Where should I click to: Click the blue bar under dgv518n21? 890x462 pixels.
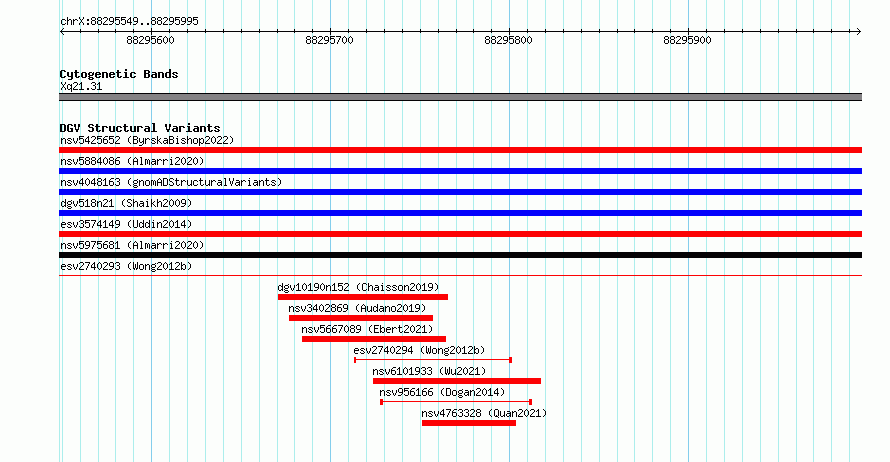460,213
